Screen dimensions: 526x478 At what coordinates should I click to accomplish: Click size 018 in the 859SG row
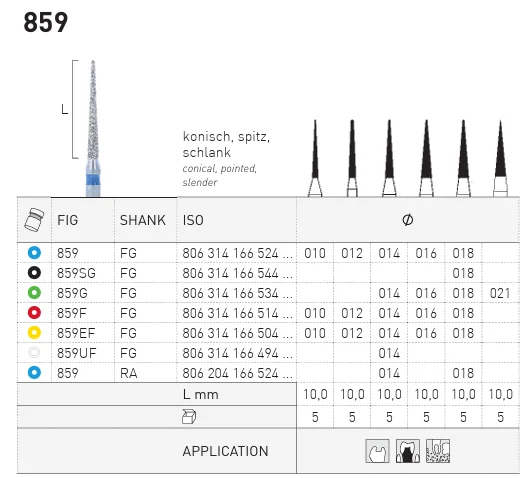coord(463,273)
